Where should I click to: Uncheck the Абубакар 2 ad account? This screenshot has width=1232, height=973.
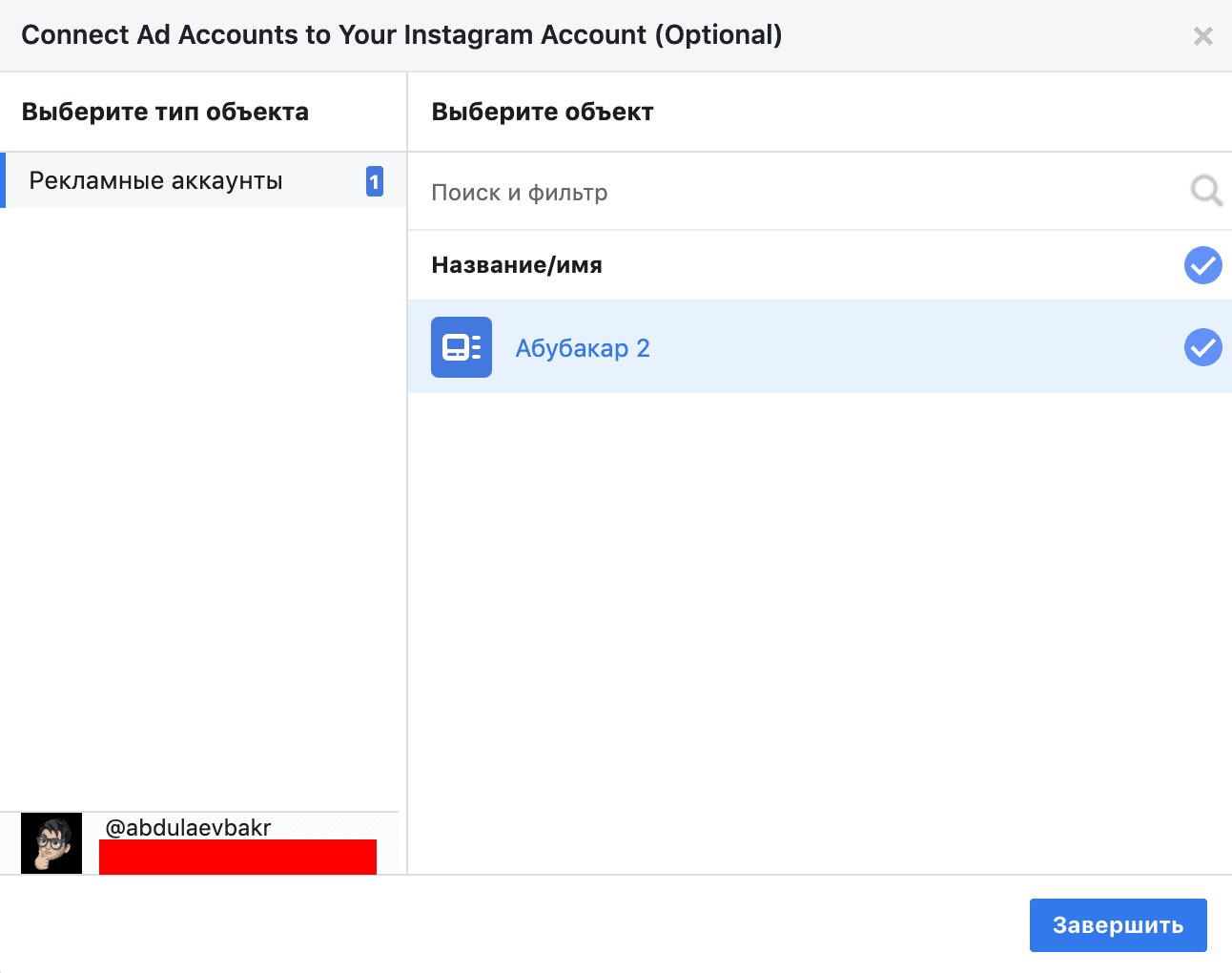[x=1202, y=347]
